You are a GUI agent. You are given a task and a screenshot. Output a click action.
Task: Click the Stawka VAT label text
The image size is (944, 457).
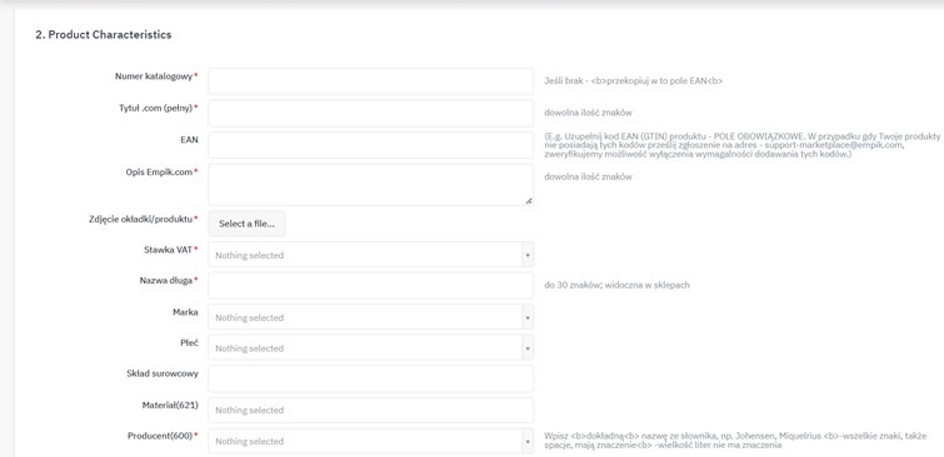168,249
